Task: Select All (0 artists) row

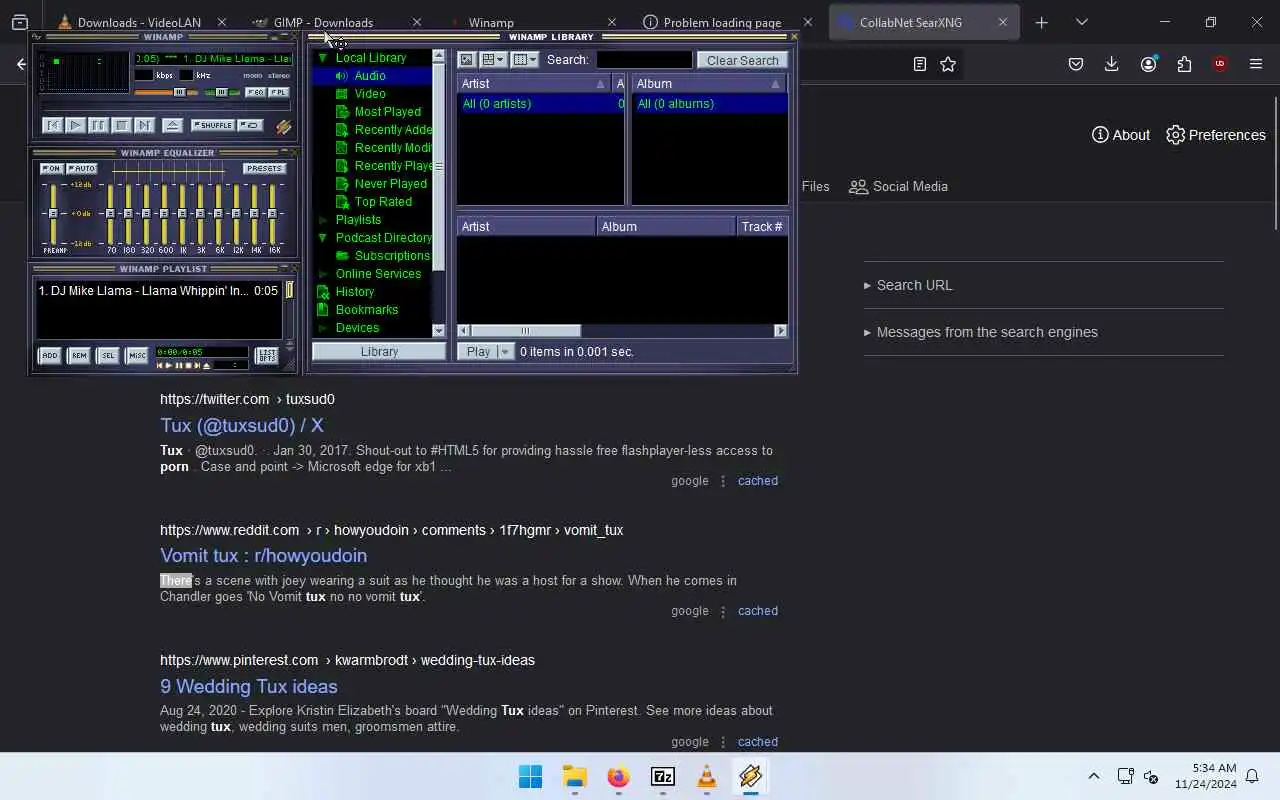Action: (541, 104)
